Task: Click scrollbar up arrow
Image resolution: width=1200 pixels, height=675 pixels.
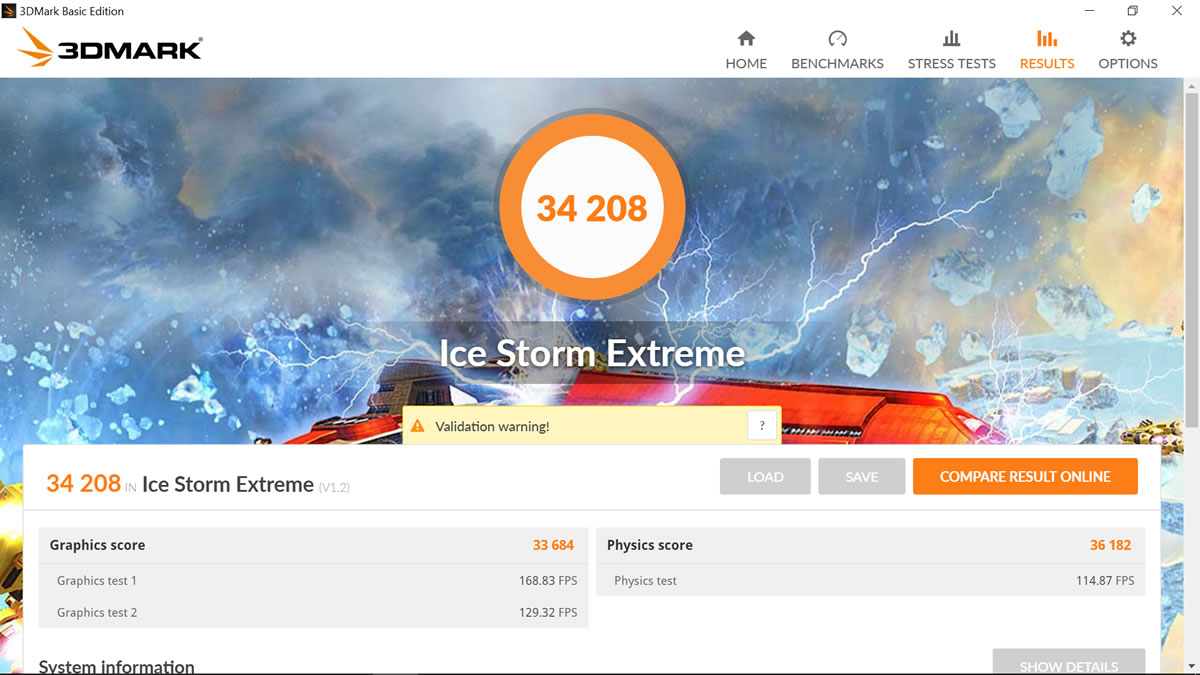Action: click(x=1191, y=85)
